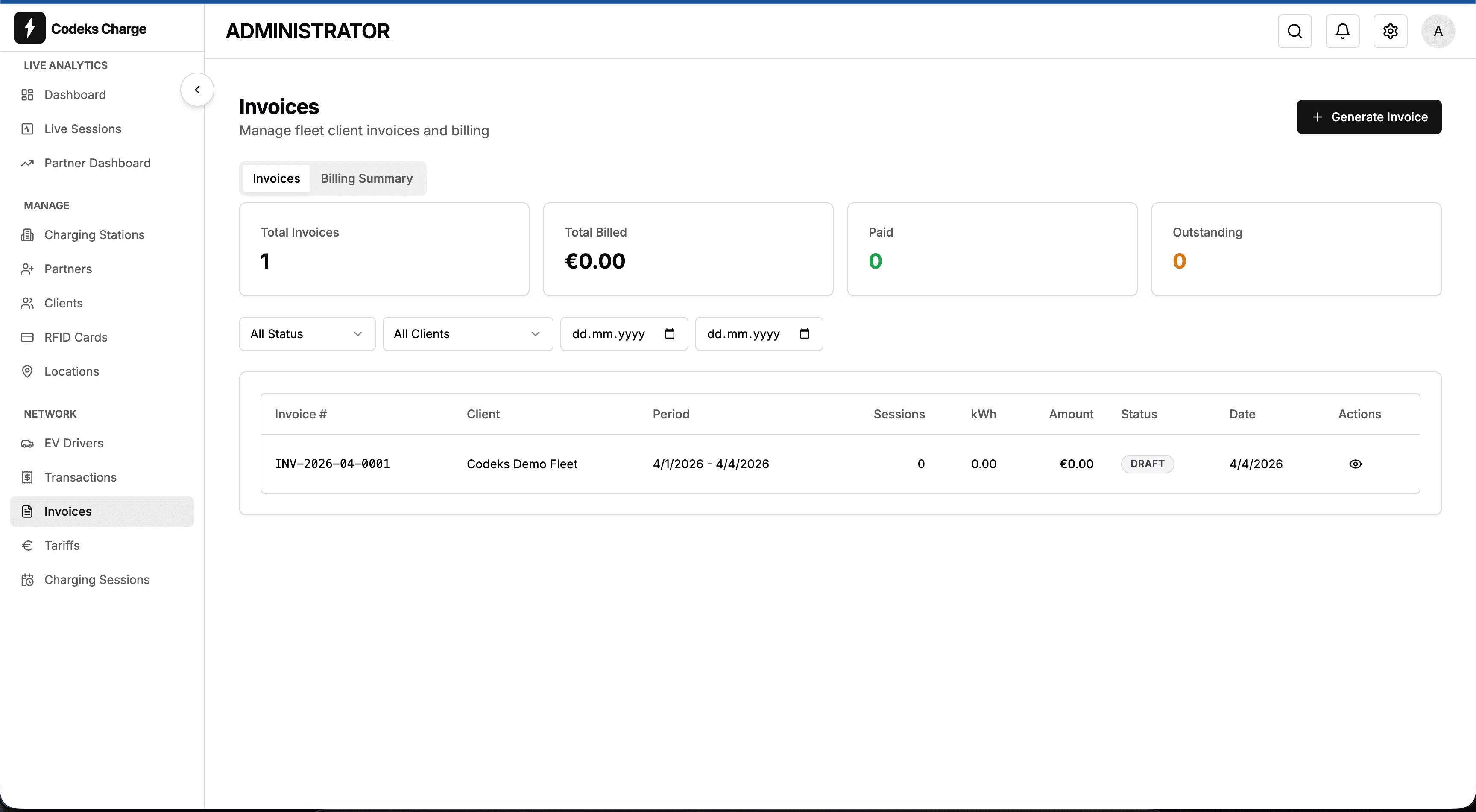This screenshot has height=812, width=1476.
Task: Open the All Status dropdown
Action: pos(307,334)
